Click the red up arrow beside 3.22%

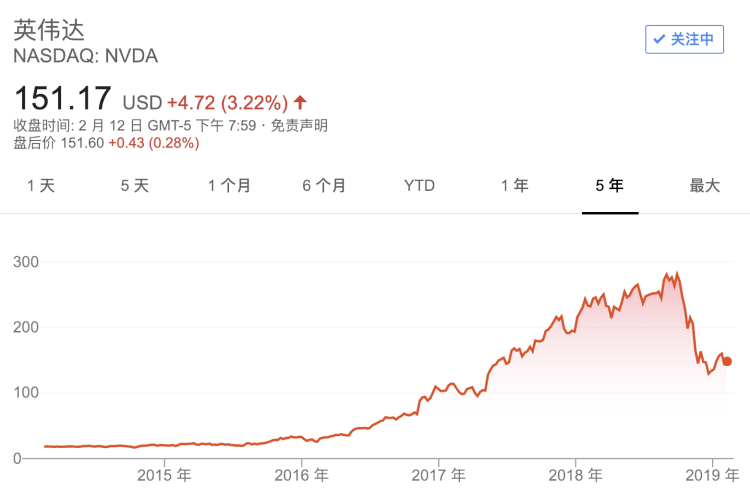click(300, 102)
